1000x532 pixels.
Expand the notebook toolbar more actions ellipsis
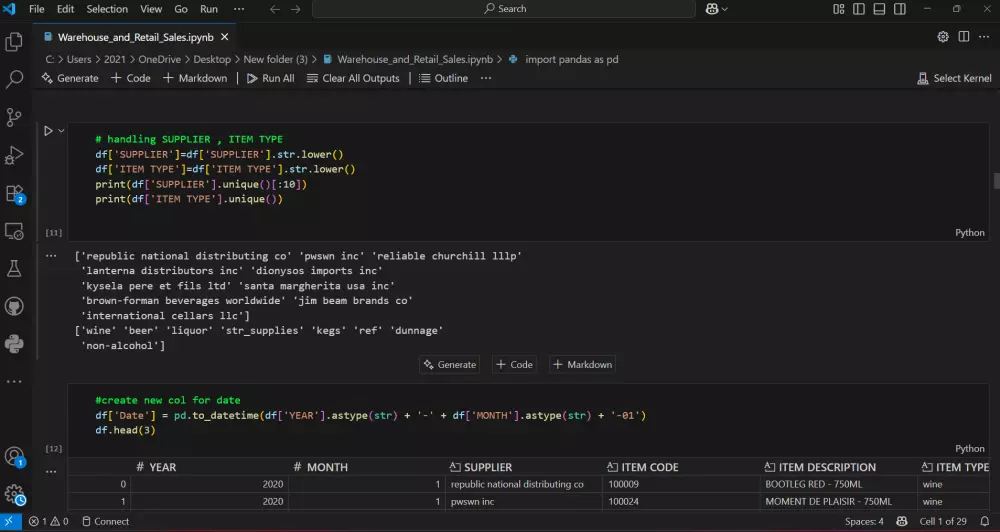486,78
